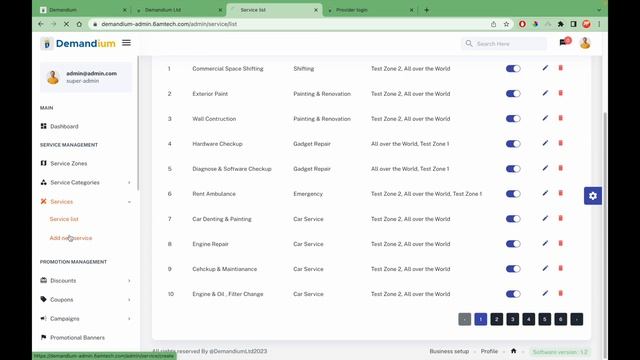Open the Profile footer link
This screenshot has height=360, width=640.
pos(489,351)
